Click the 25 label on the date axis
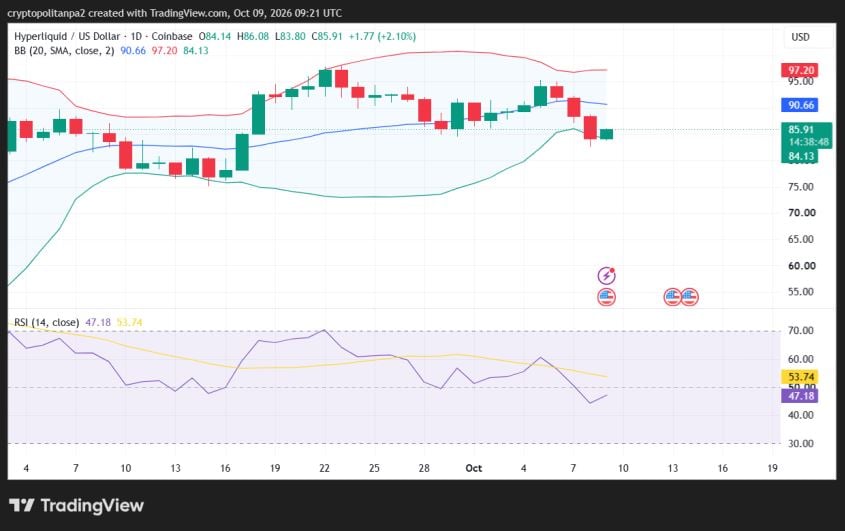The width and height of the screenshot is (845, 531). point(374,468)
